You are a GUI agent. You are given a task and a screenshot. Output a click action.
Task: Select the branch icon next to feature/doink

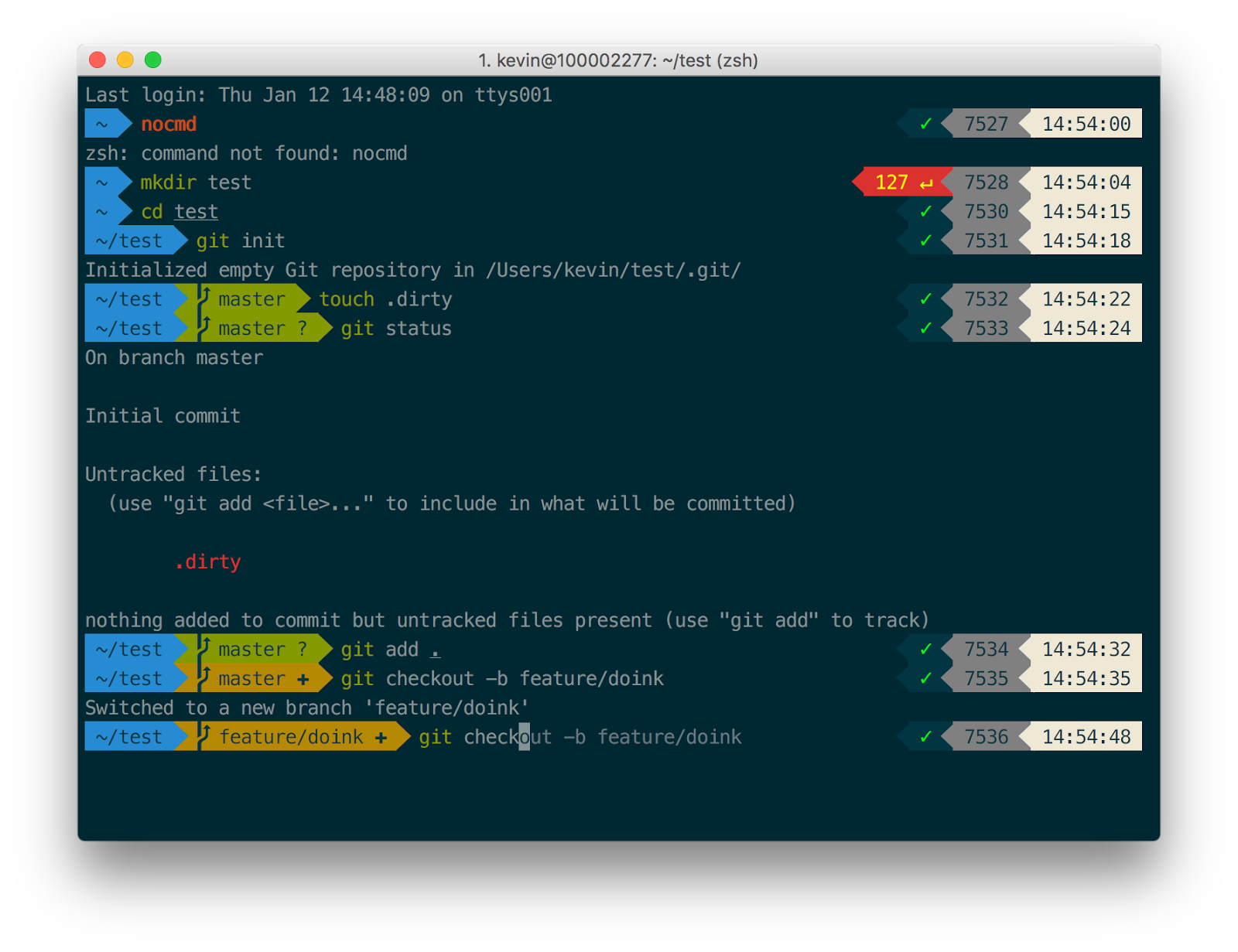tap(203, 736)
